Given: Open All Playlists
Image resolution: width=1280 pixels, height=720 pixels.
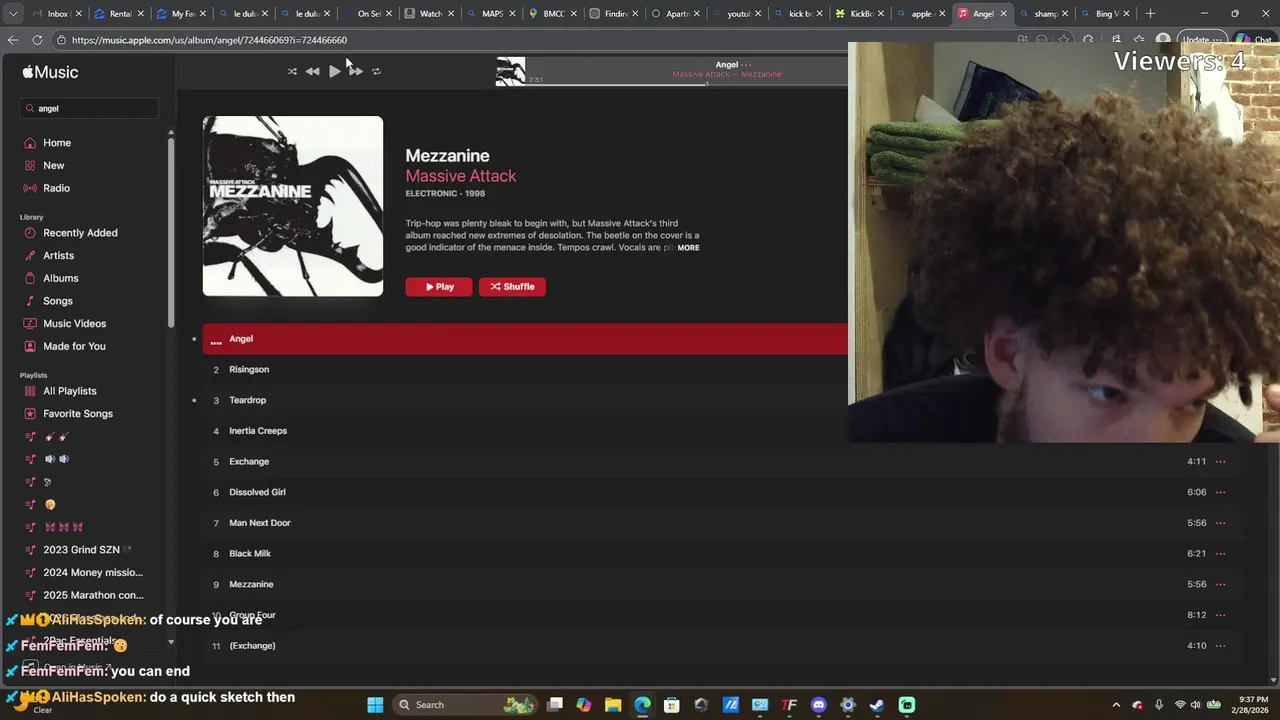Looking at the screenshot, I should [69, 391].
